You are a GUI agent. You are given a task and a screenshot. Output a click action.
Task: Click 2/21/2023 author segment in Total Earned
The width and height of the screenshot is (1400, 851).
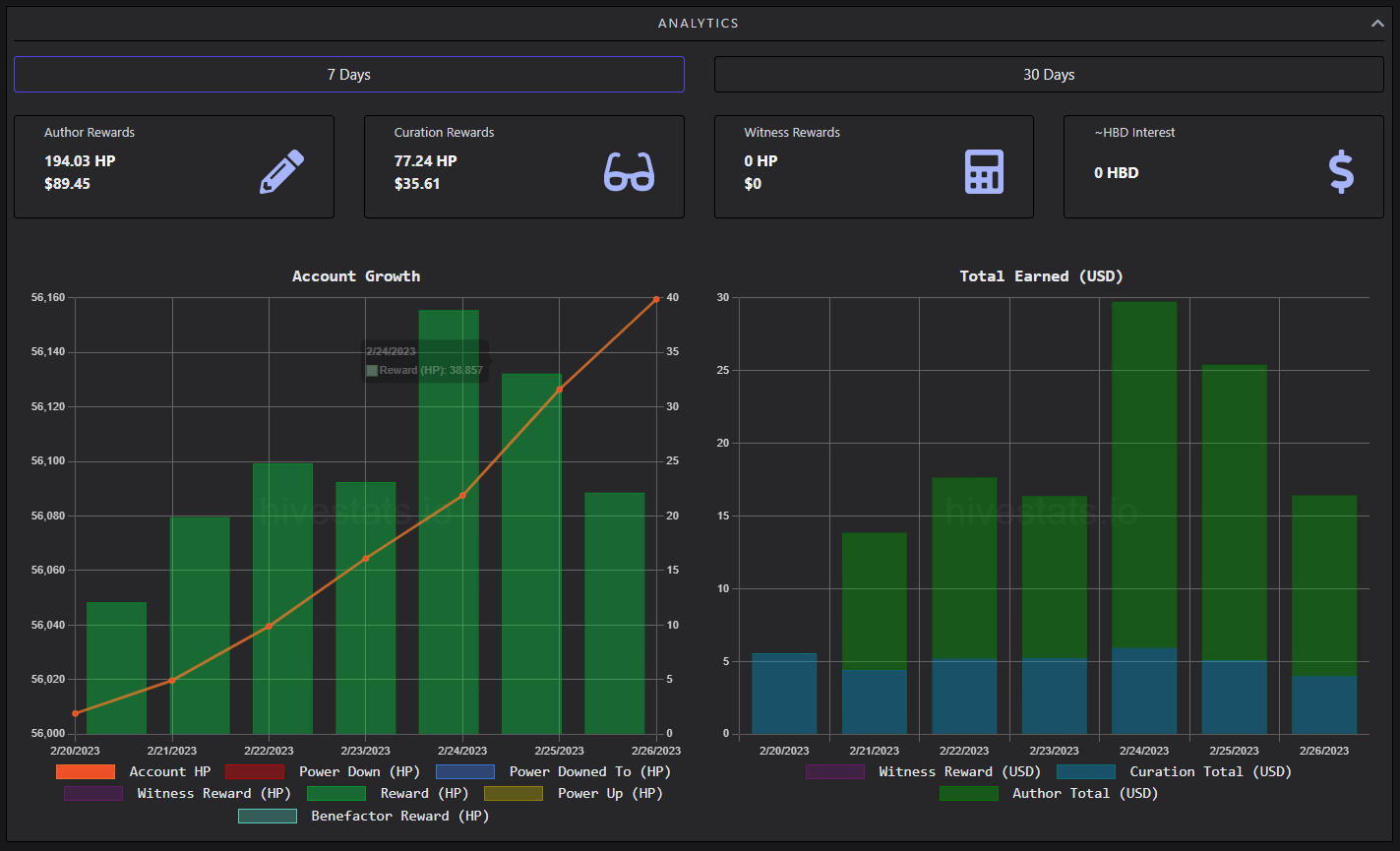(x=875, y=601)
